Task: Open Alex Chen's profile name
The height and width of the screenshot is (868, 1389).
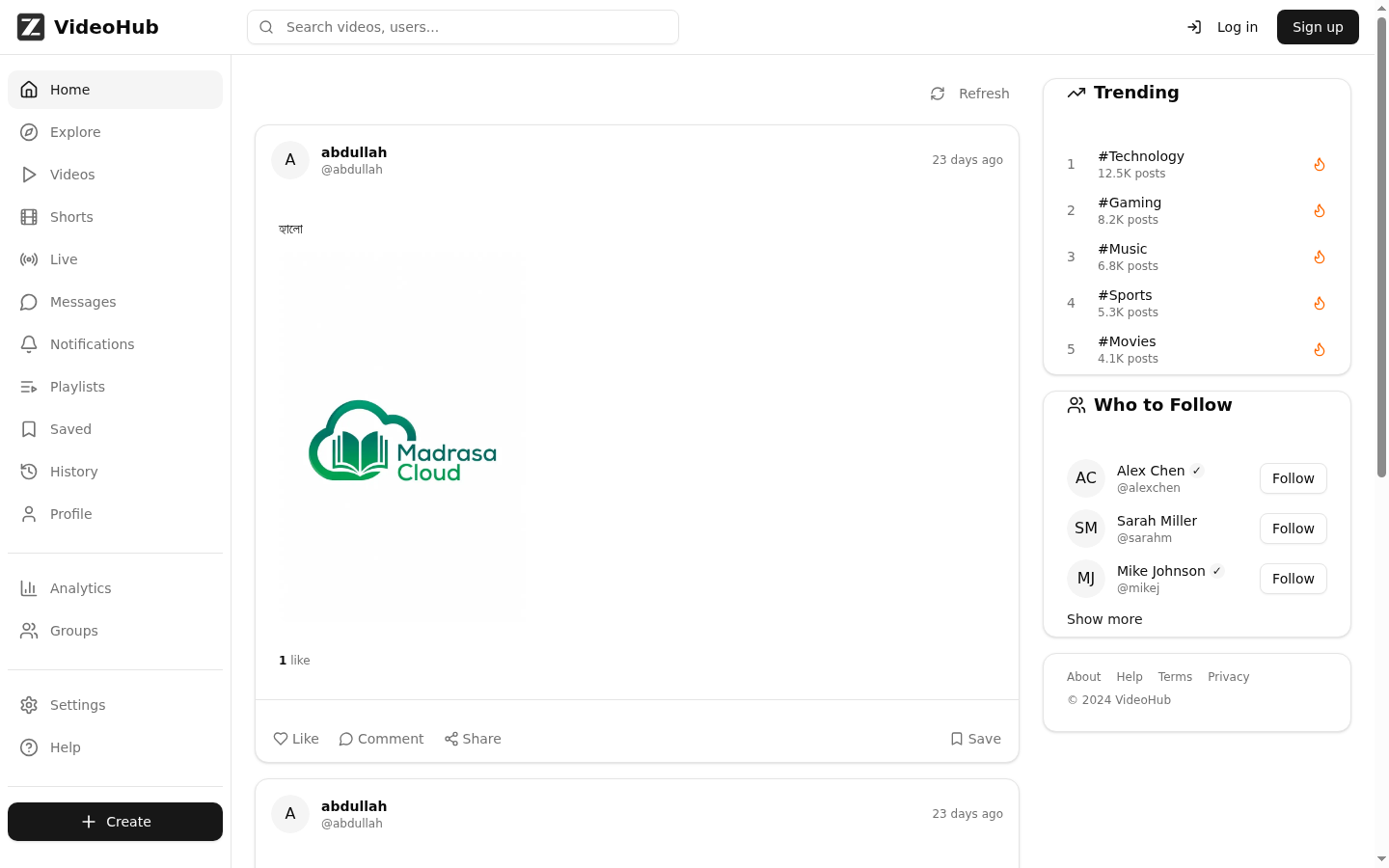Action: [1151, 471]
